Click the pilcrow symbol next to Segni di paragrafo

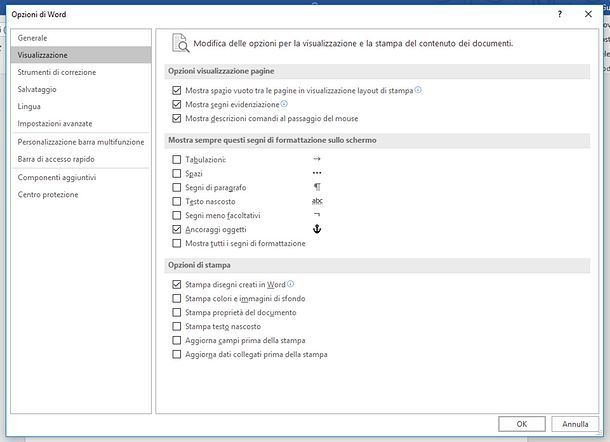[317, 187]
